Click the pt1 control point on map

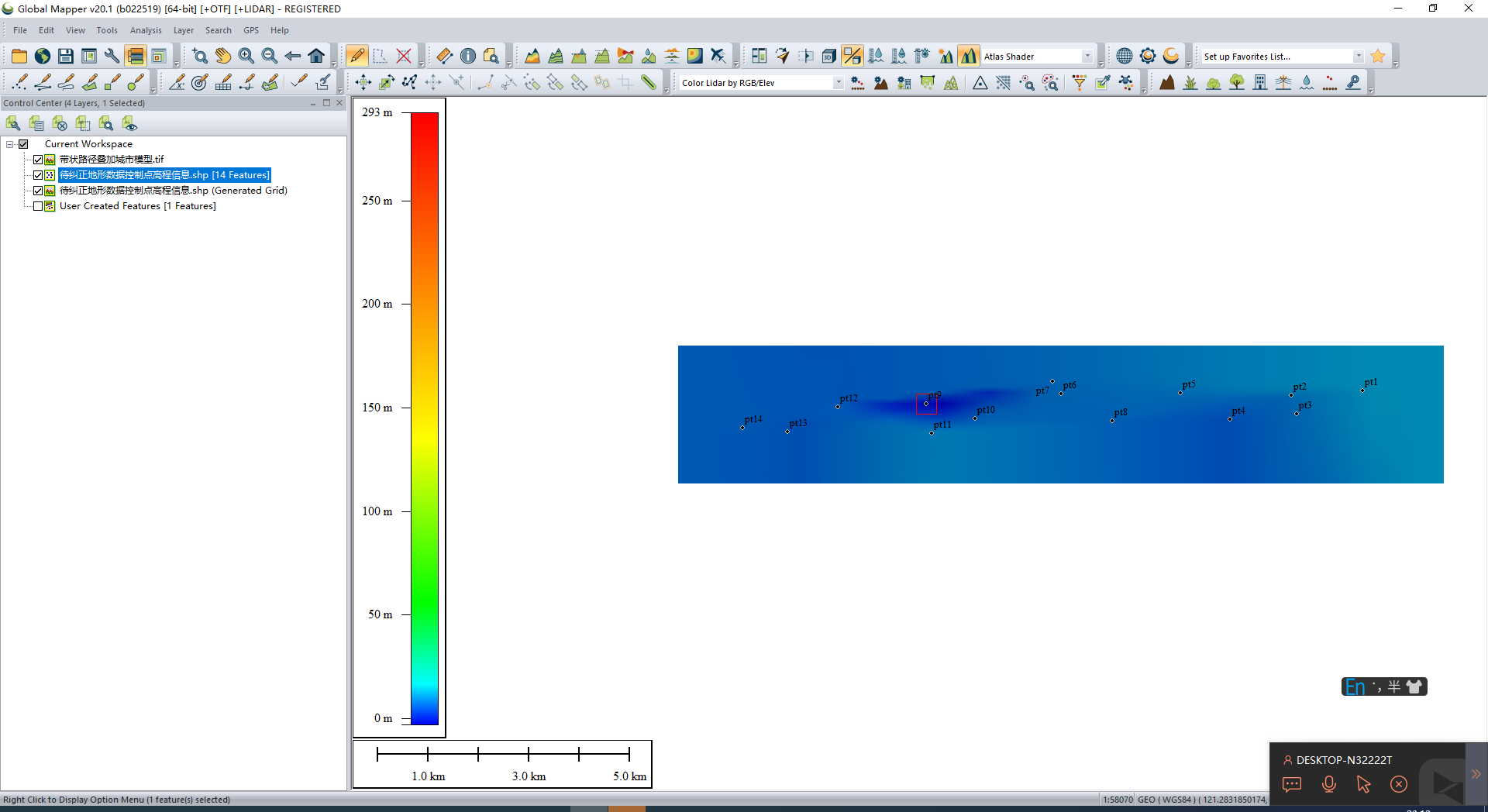click(1362, 390)
